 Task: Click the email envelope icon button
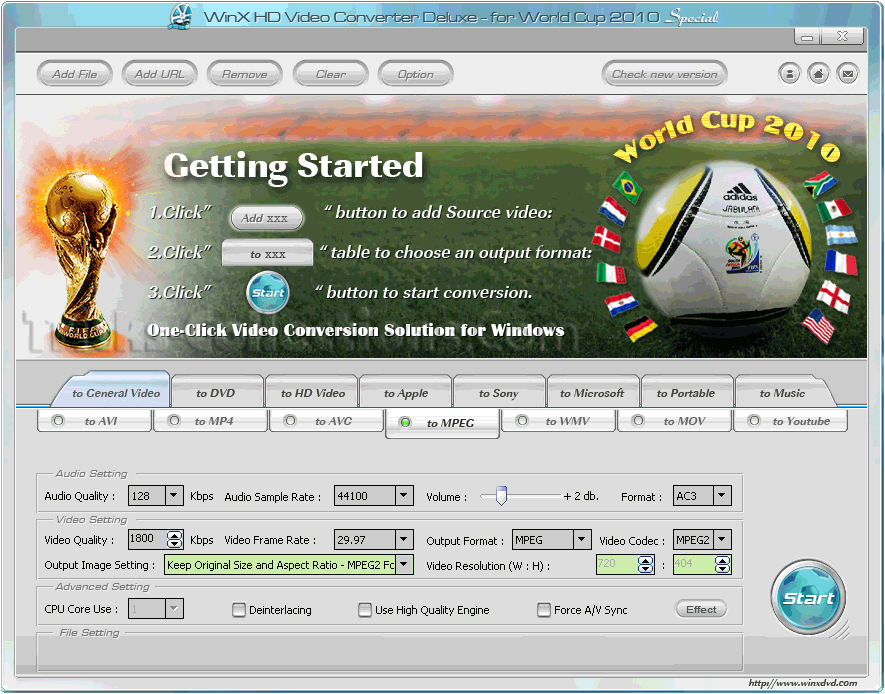click(x=848, y=74)
